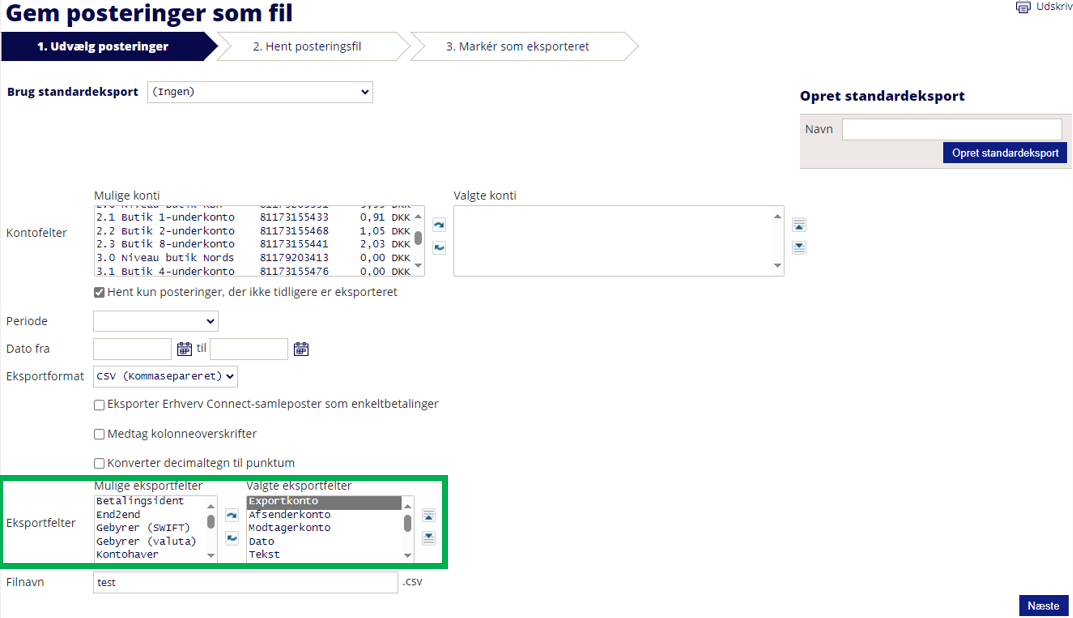The width and height of the screenshot is (1073, 618).
Task: Enable 'Eksporter Erhverv Connect-samleposter som enkeltbetalinger'
Action: [x=99, y=405]
